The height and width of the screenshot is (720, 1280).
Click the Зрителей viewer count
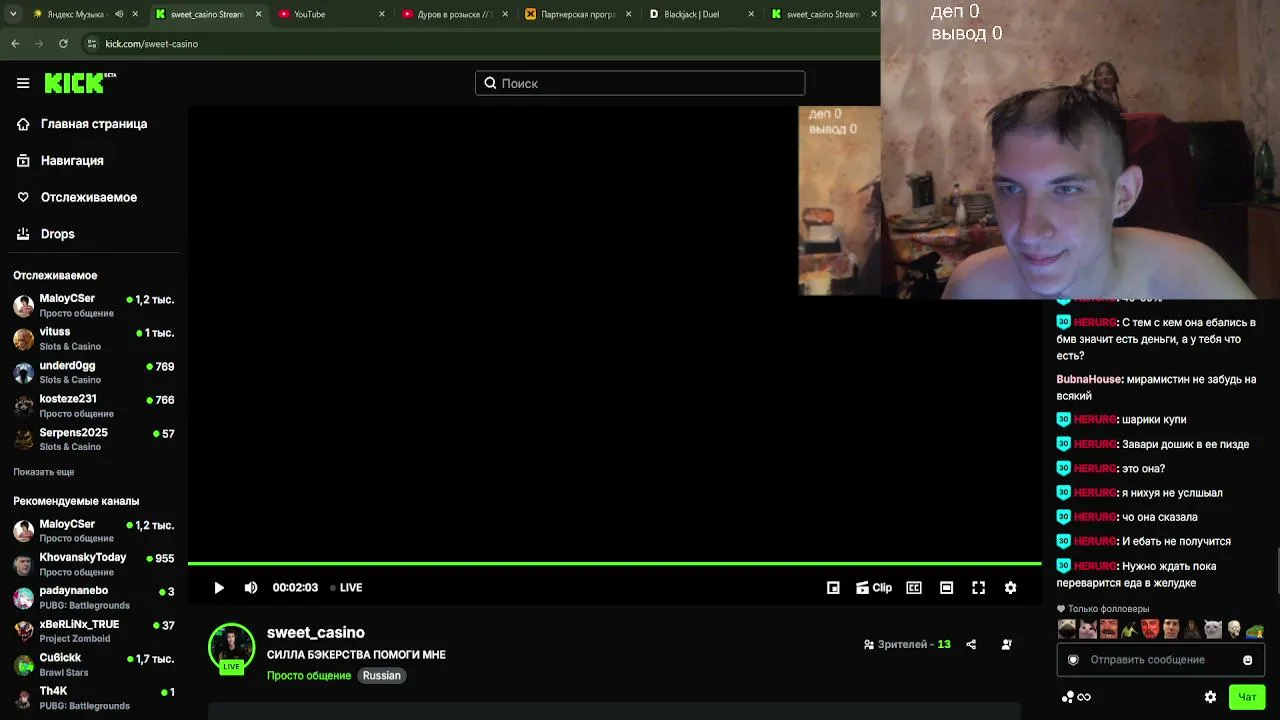907,645
